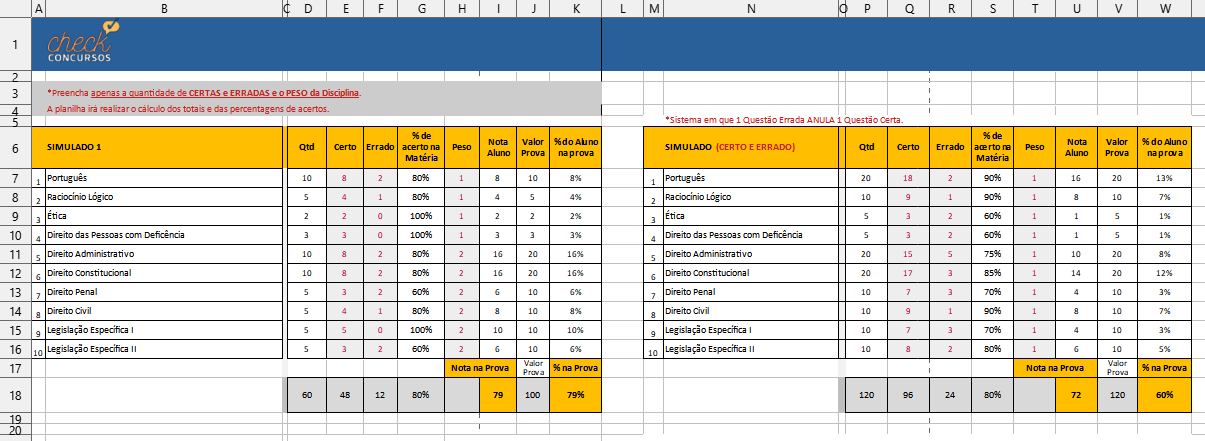This screenshot has width=1205, height=441.
Task: Click "13%" in Português row
Action: [x=1166, y=178]
